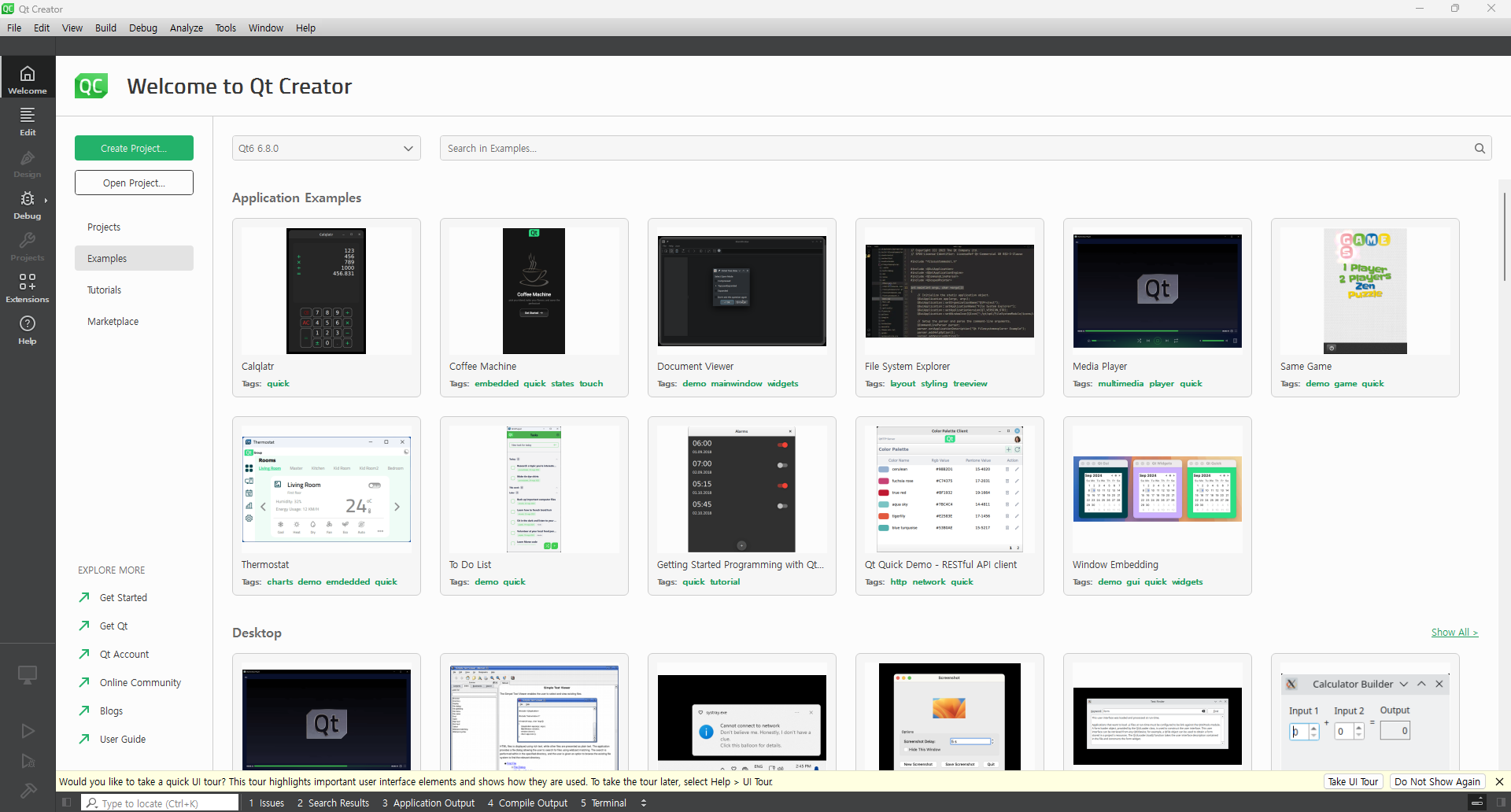
Task: Open the Document Viewer example thumbnail
Action: point(742,291)
